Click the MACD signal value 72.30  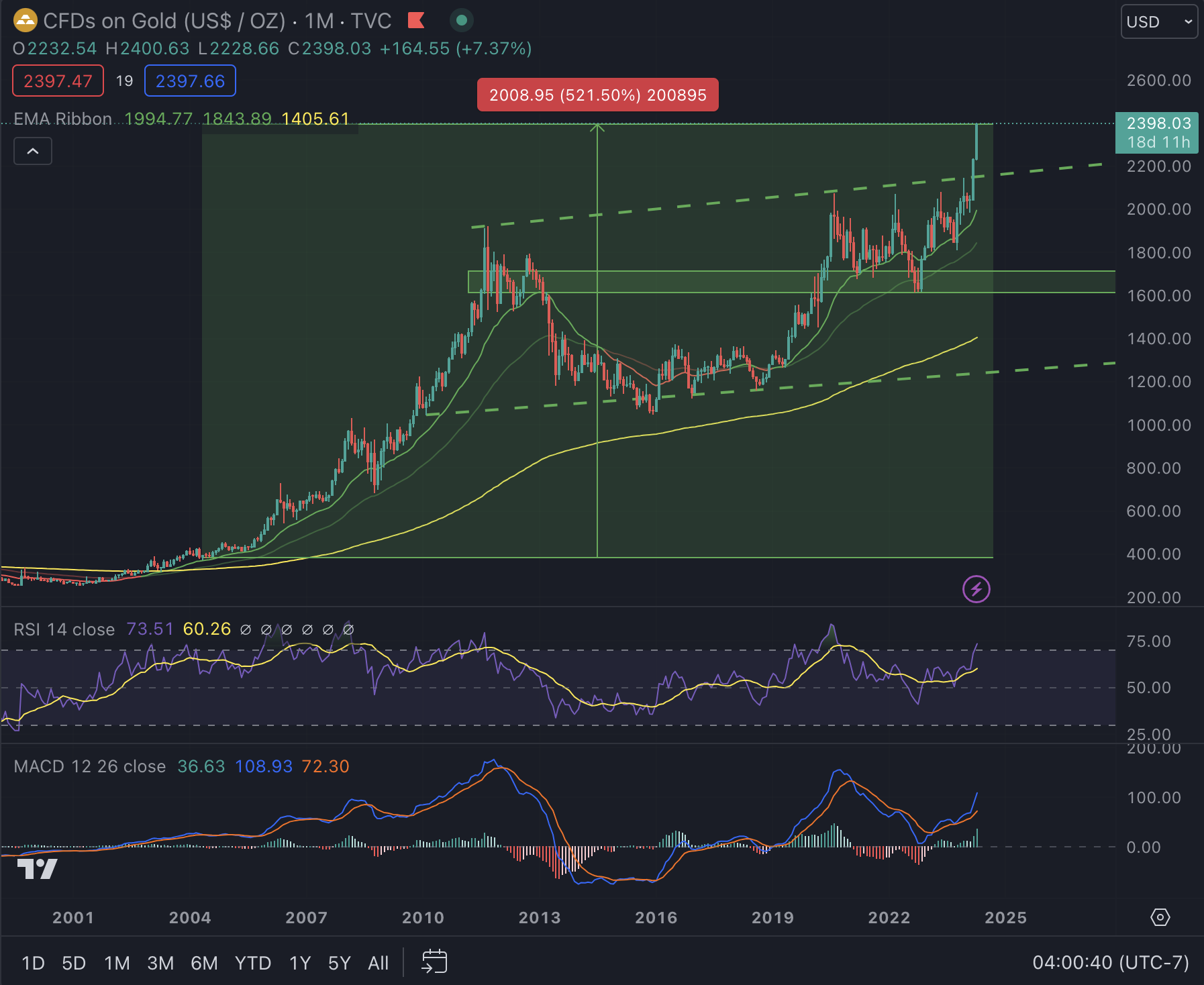(325, 766)
